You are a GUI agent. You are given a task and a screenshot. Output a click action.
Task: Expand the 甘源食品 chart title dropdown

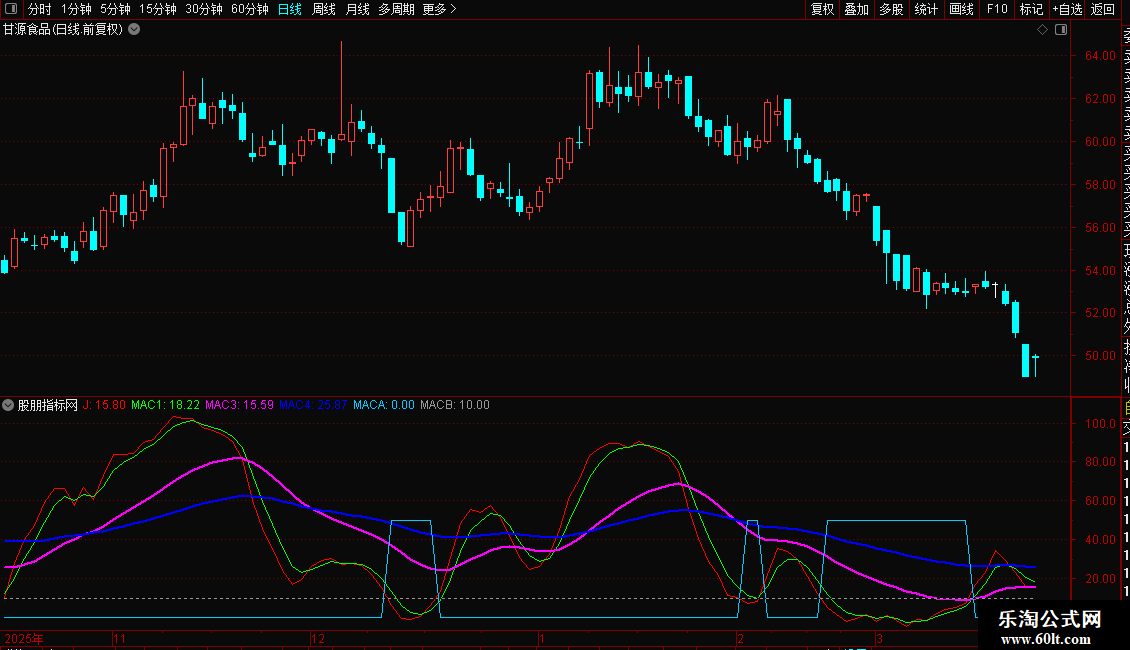coord(134,29)
